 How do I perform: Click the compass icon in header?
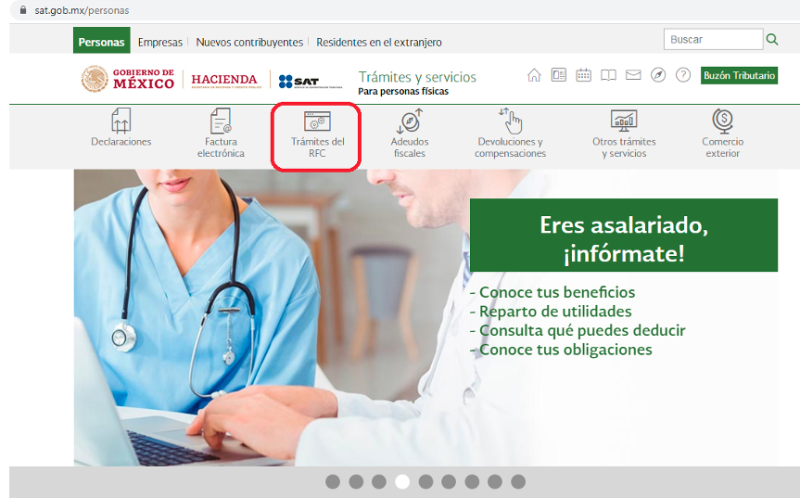click(658, 76)
